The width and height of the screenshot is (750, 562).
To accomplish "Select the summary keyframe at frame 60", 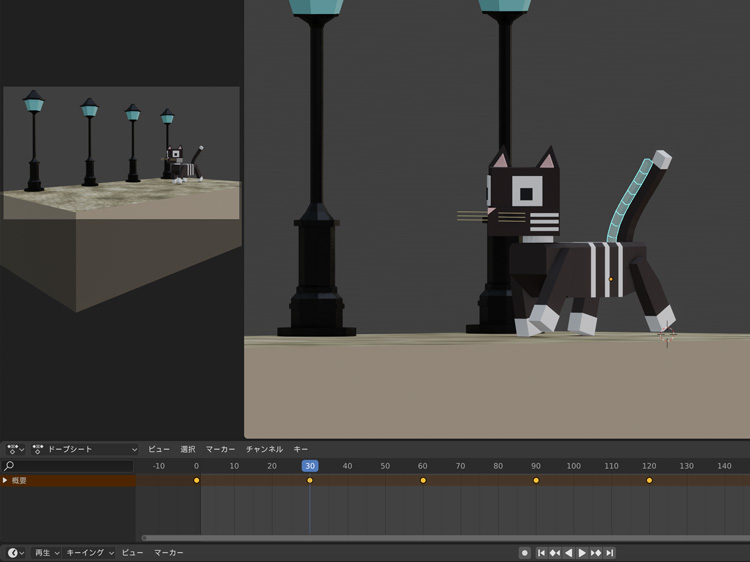I will click(x=423, y=481).
